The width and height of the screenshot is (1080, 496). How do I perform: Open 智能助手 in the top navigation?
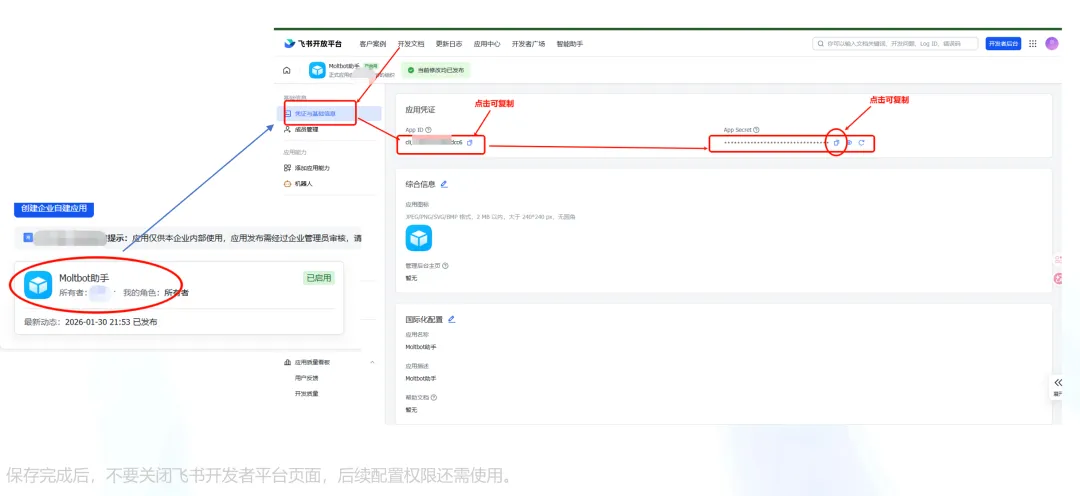(570, 43)
